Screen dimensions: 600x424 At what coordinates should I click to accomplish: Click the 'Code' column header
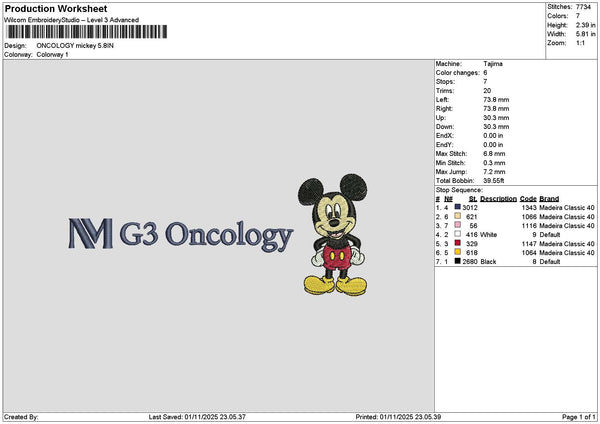[528, 199]
